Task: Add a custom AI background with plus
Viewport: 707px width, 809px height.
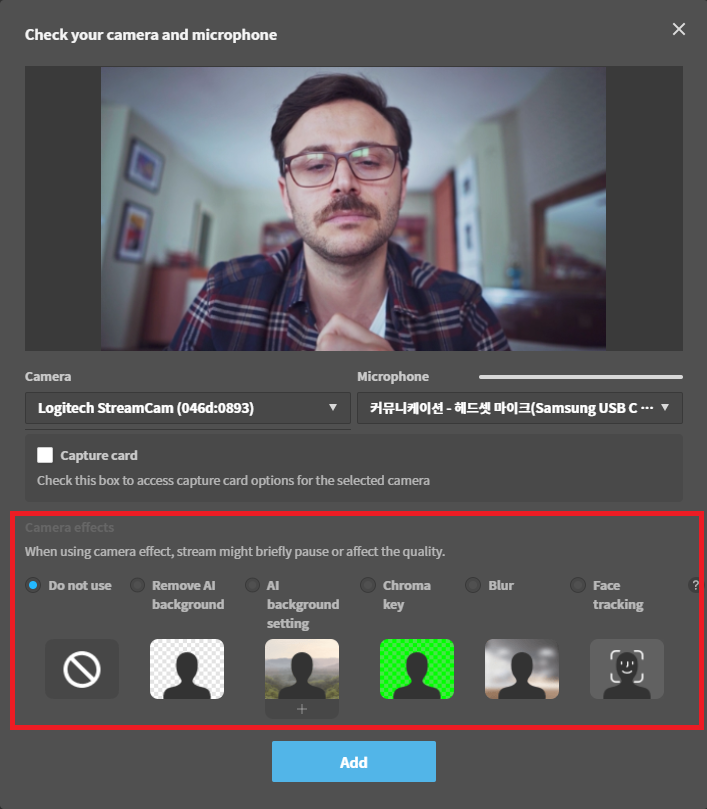Action: (x=302, y=709)
